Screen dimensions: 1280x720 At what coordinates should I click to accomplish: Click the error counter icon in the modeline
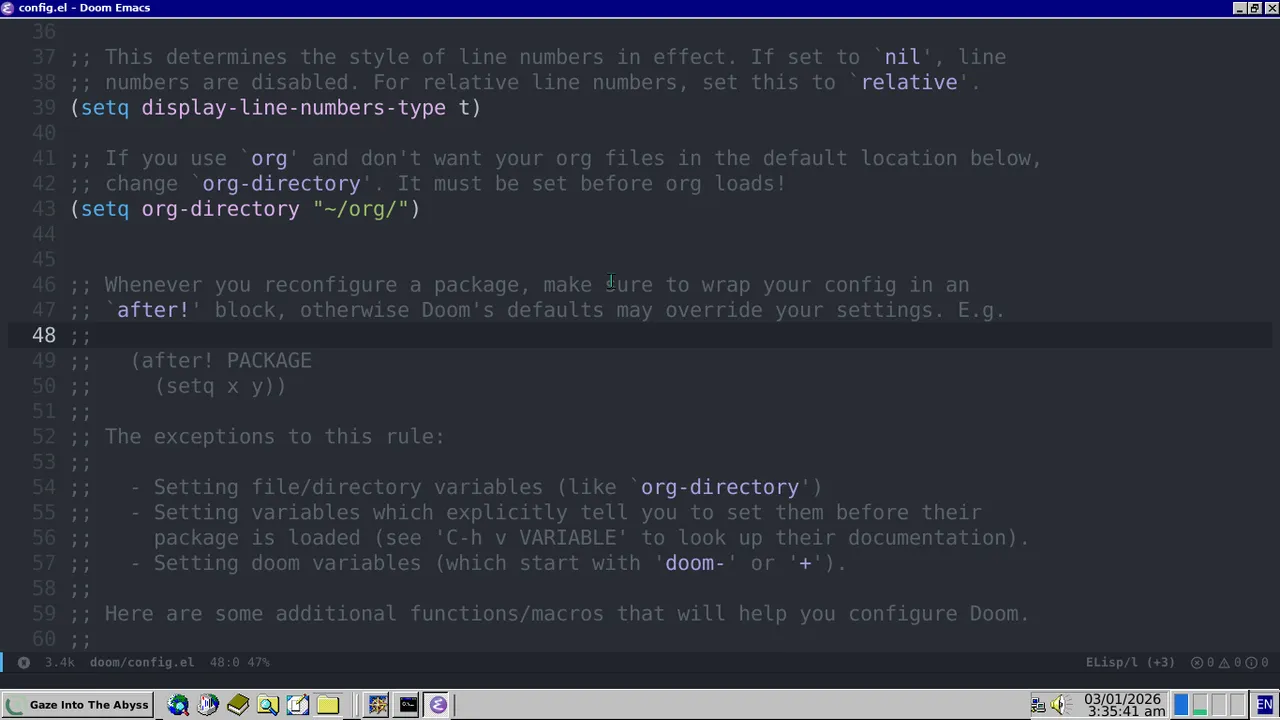[x=1197, y=662]
